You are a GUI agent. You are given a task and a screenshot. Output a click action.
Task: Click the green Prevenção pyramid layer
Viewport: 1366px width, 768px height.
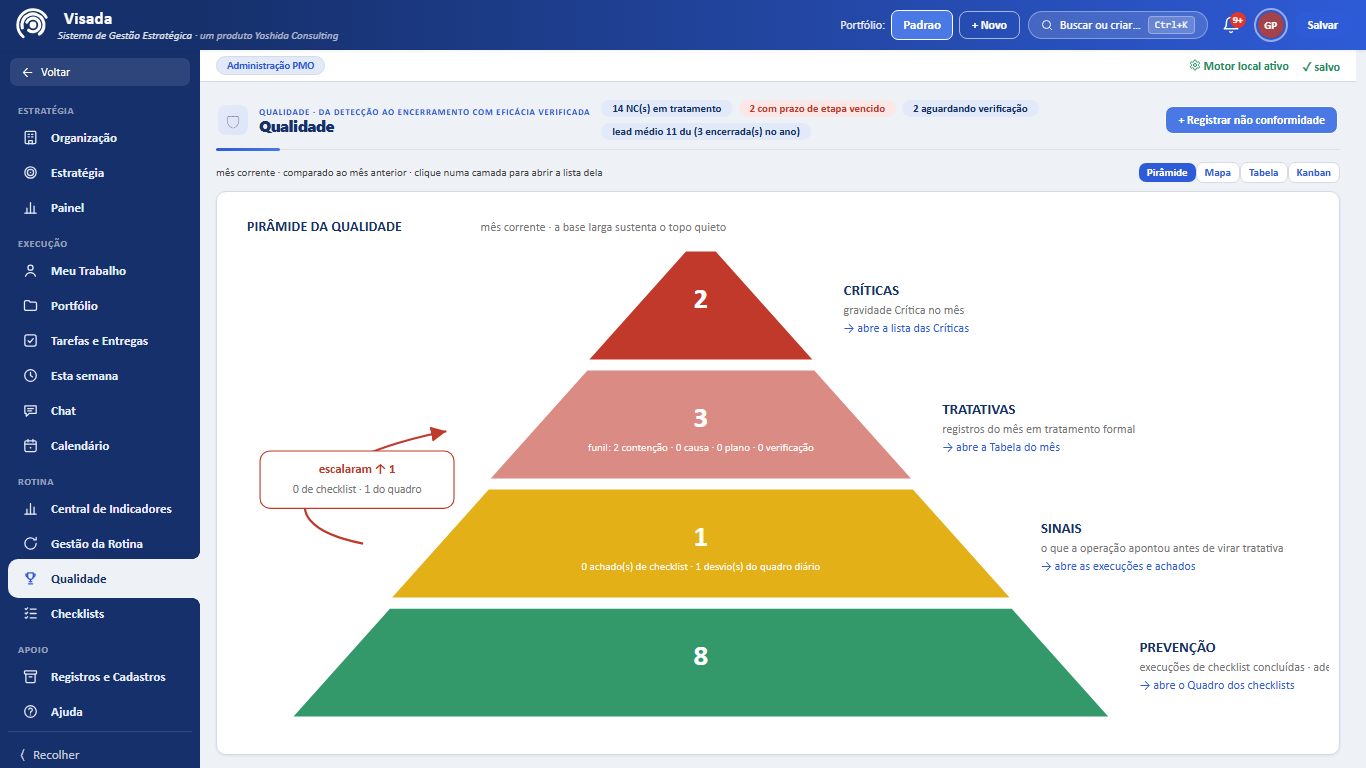tap(701, 662)
